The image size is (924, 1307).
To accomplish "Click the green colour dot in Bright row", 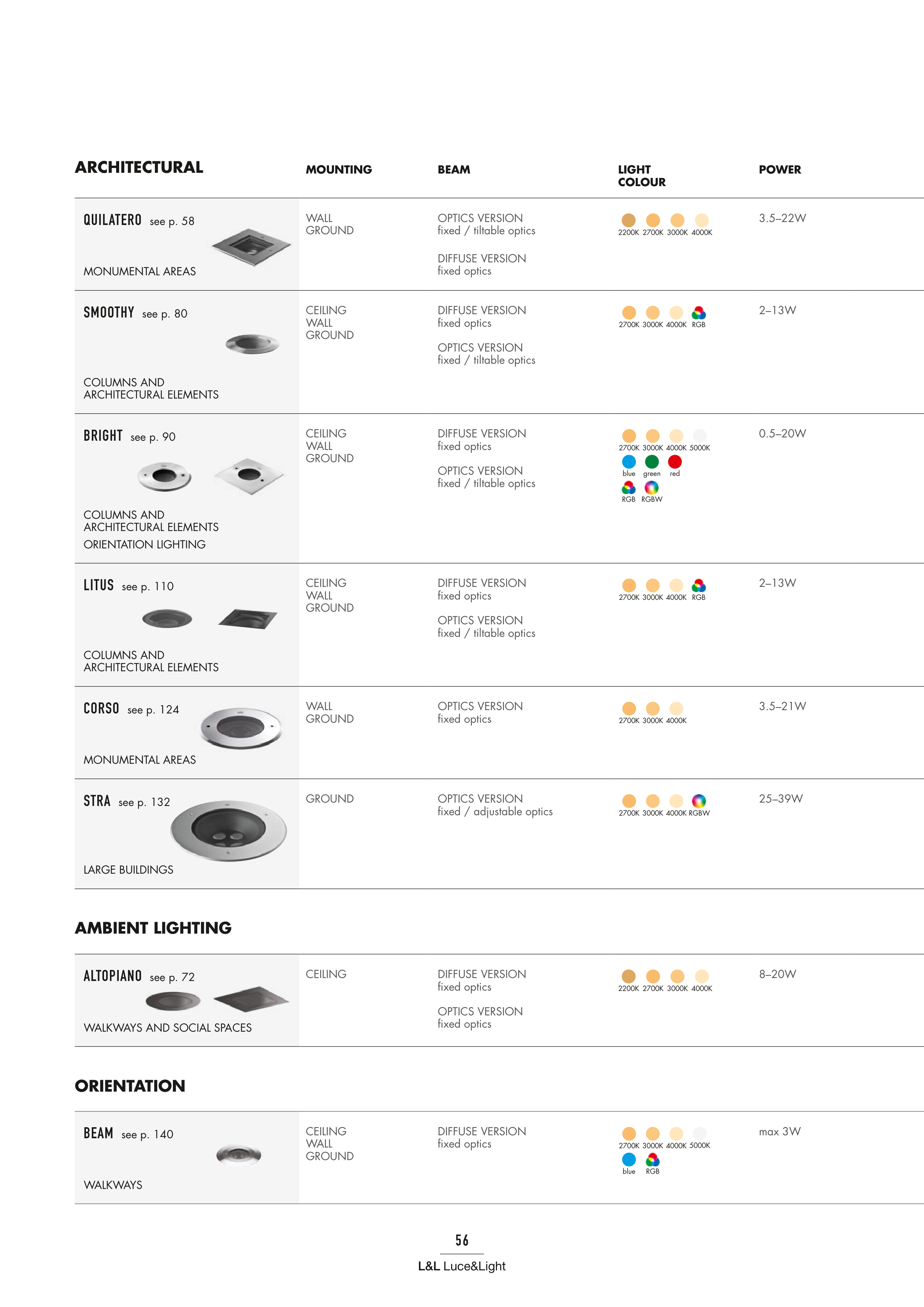I will click(652, 462).
